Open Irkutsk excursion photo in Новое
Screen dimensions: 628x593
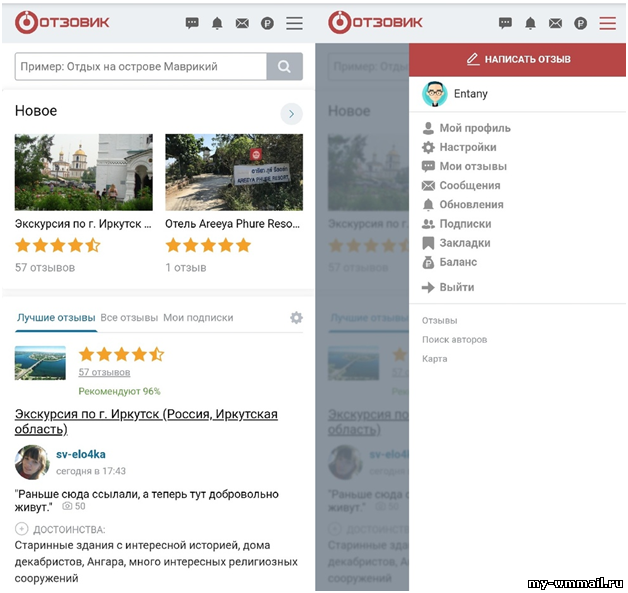(x=84, y=172)
